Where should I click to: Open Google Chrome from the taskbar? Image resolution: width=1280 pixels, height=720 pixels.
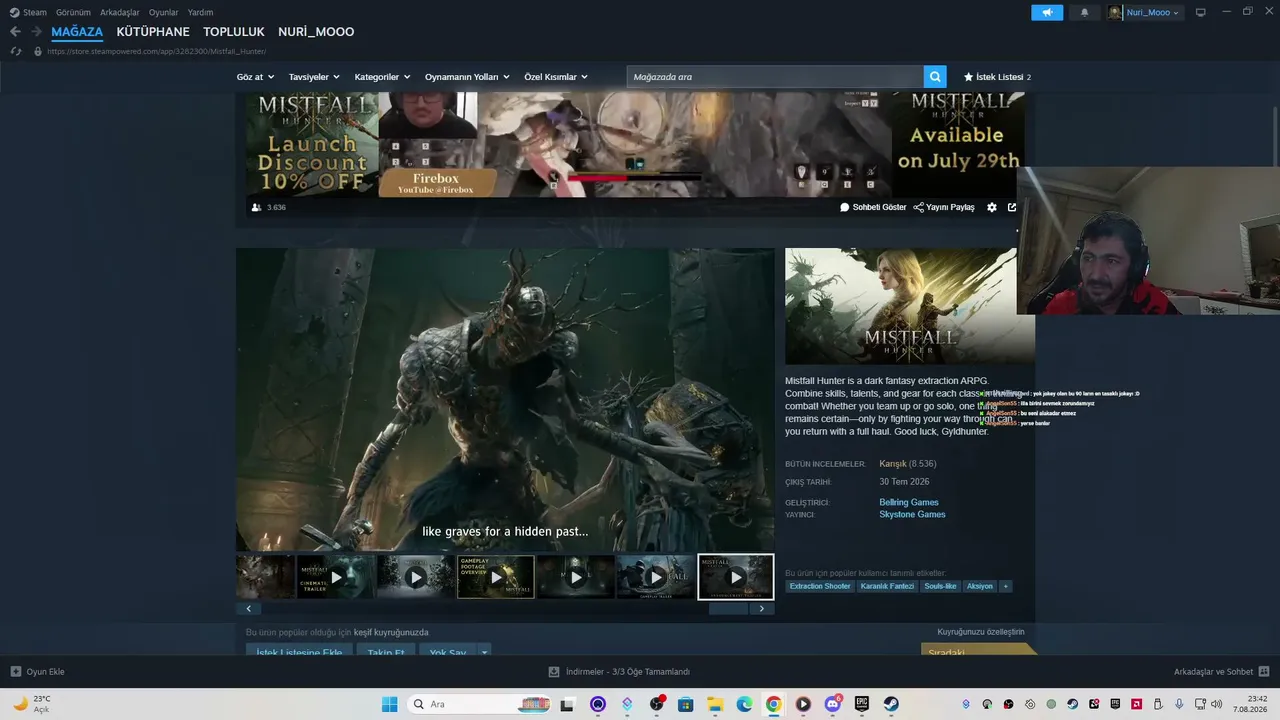[773, 704]
